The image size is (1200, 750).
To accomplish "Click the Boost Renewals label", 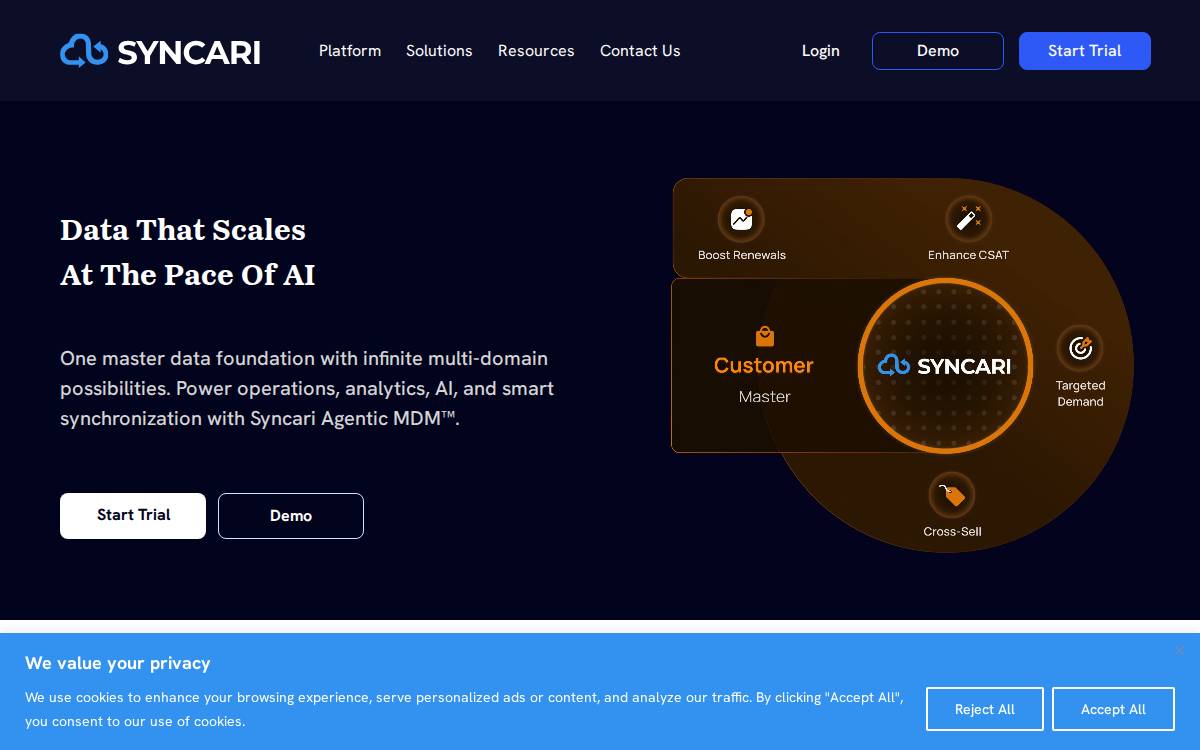I will click(x=742, y=255).
